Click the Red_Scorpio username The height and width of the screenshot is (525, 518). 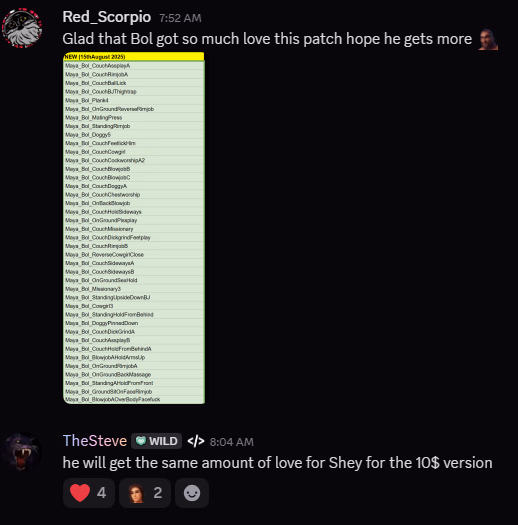pos(106,17)
